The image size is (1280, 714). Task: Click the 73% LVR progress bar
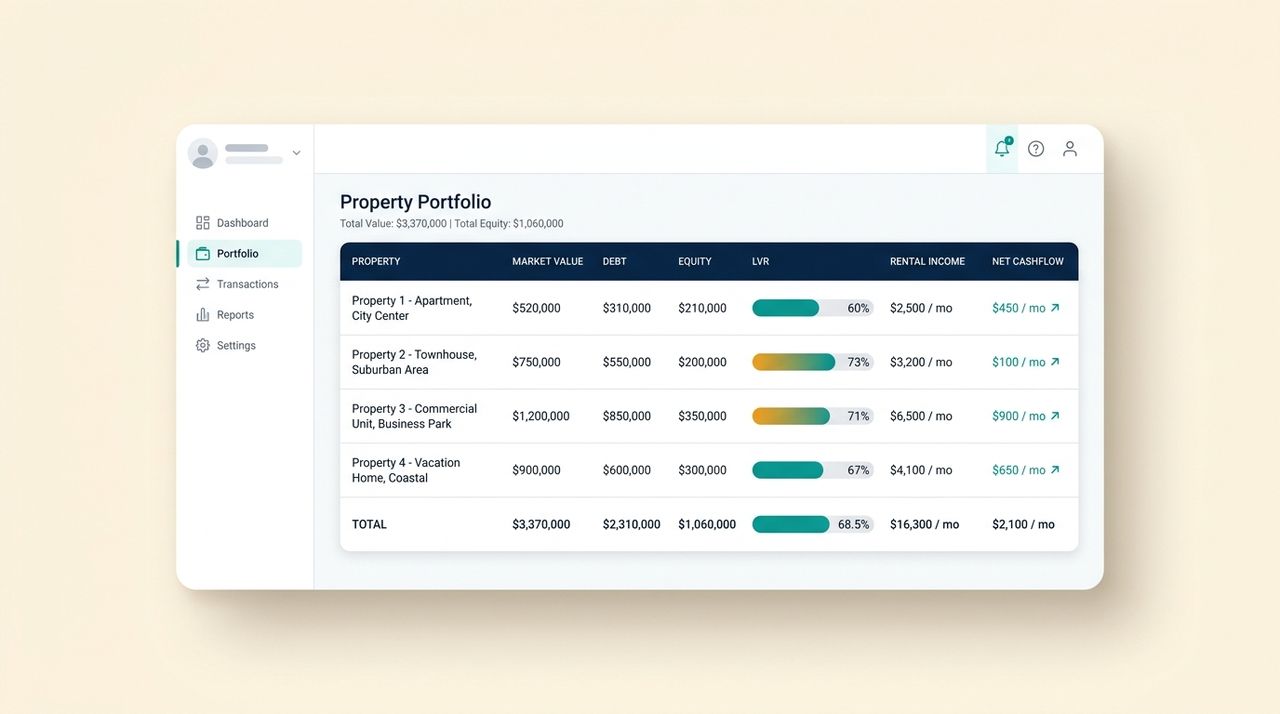pyautogui.click(x=812, y=362)
